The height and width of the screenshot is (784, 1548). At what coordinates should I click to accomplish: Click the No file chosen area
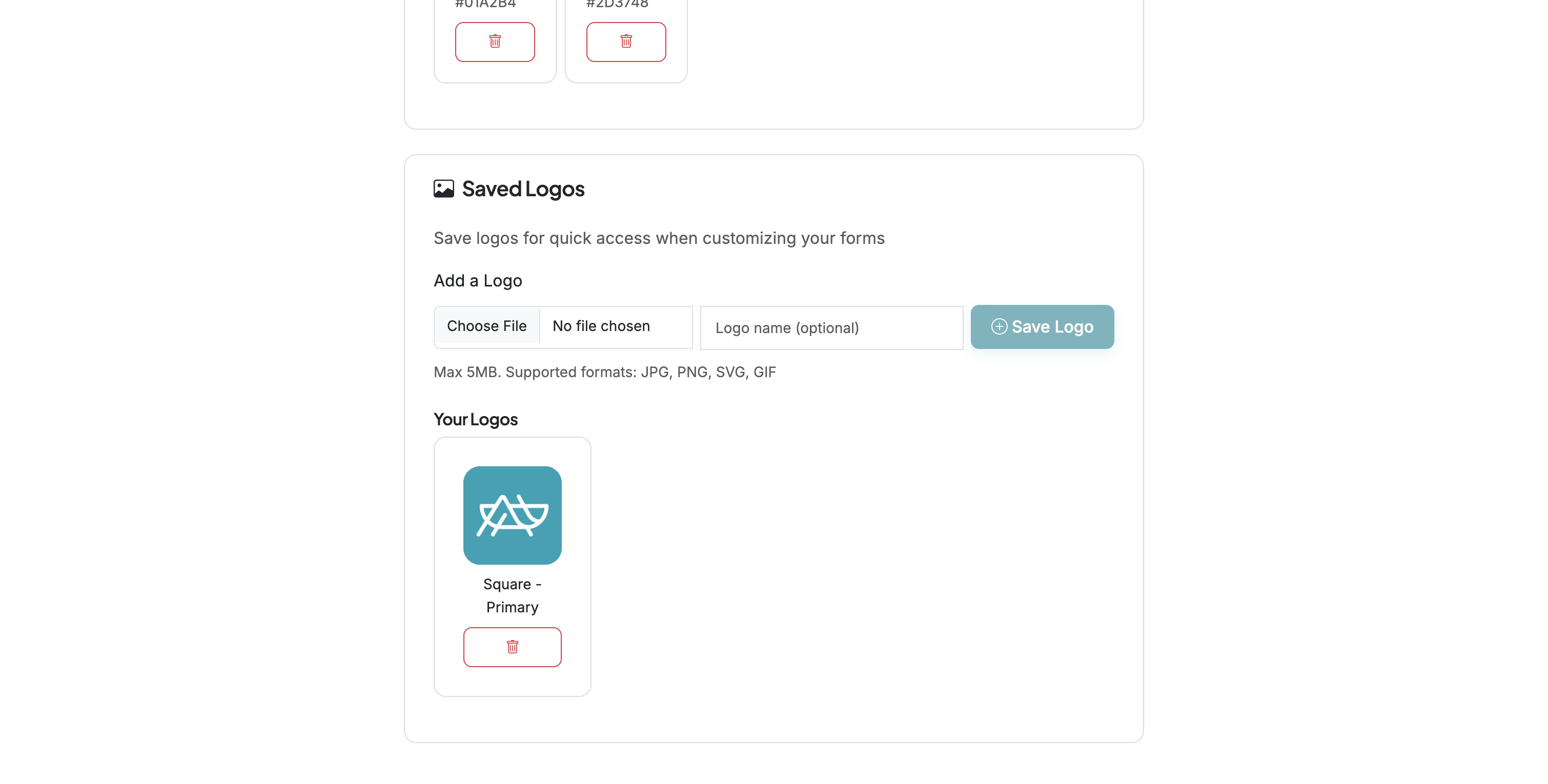tap(601, 326)
